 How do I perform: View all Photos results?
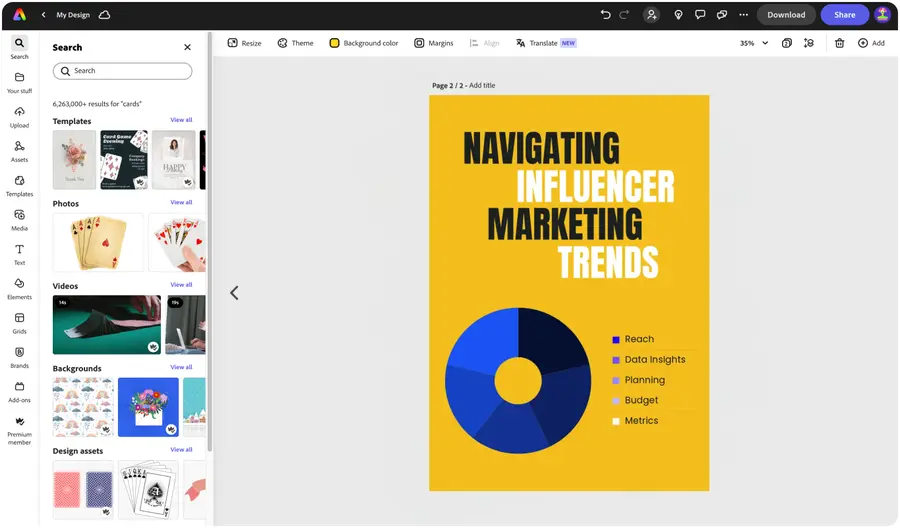point(181,203)
